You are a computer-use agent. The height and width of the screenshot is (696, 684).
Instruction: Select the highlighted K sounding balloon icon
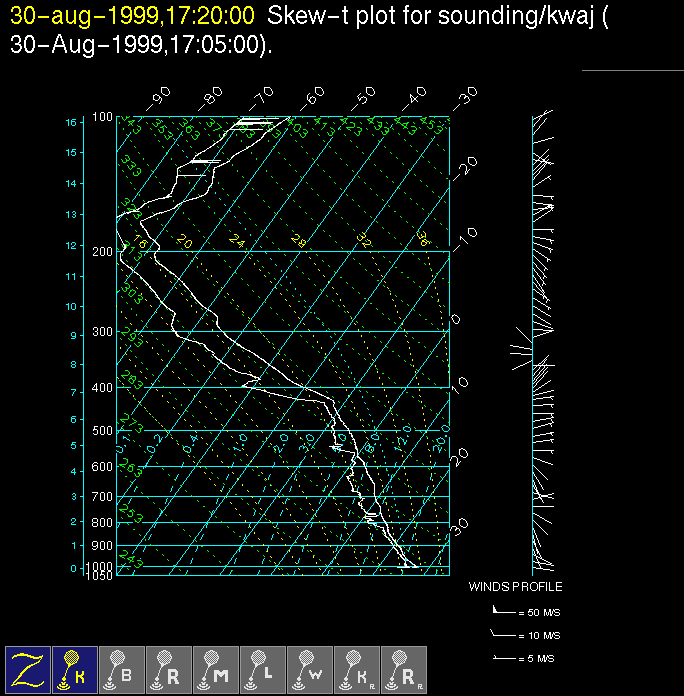pos(75,669)
